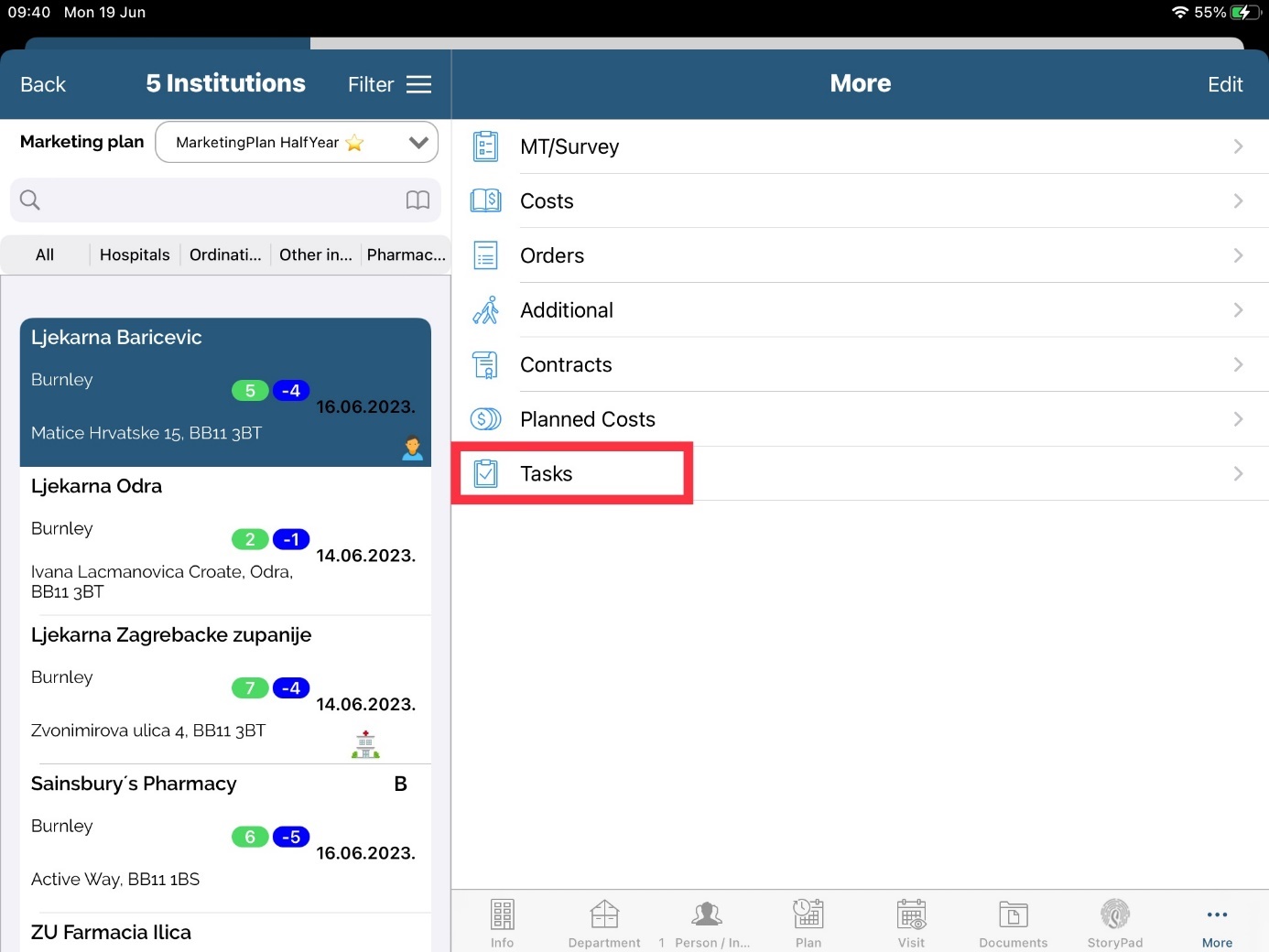This screenshot has height=952, width=1269.
Task: Open the Plan calendar clock icon
Action: [808, 914]
